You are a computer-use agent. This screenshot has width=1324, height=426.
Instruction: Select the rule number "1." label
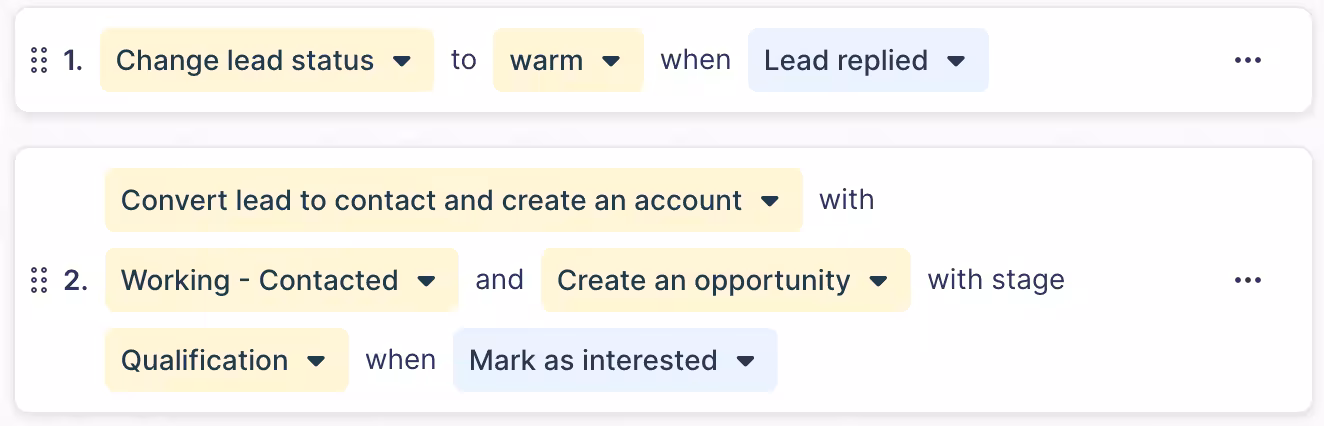click(73, 60)
